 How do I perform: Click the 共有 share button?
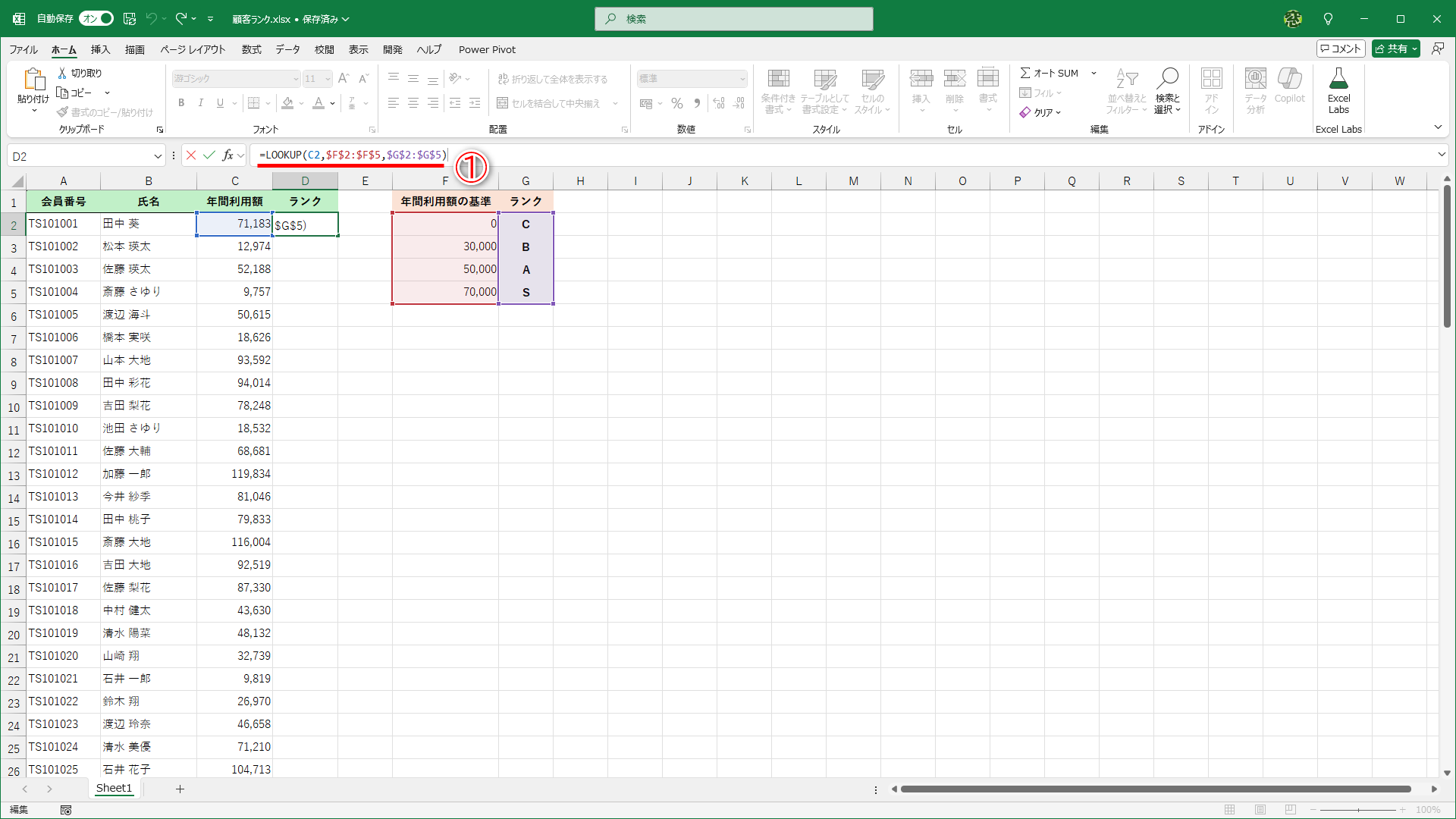click(1395, 48)
